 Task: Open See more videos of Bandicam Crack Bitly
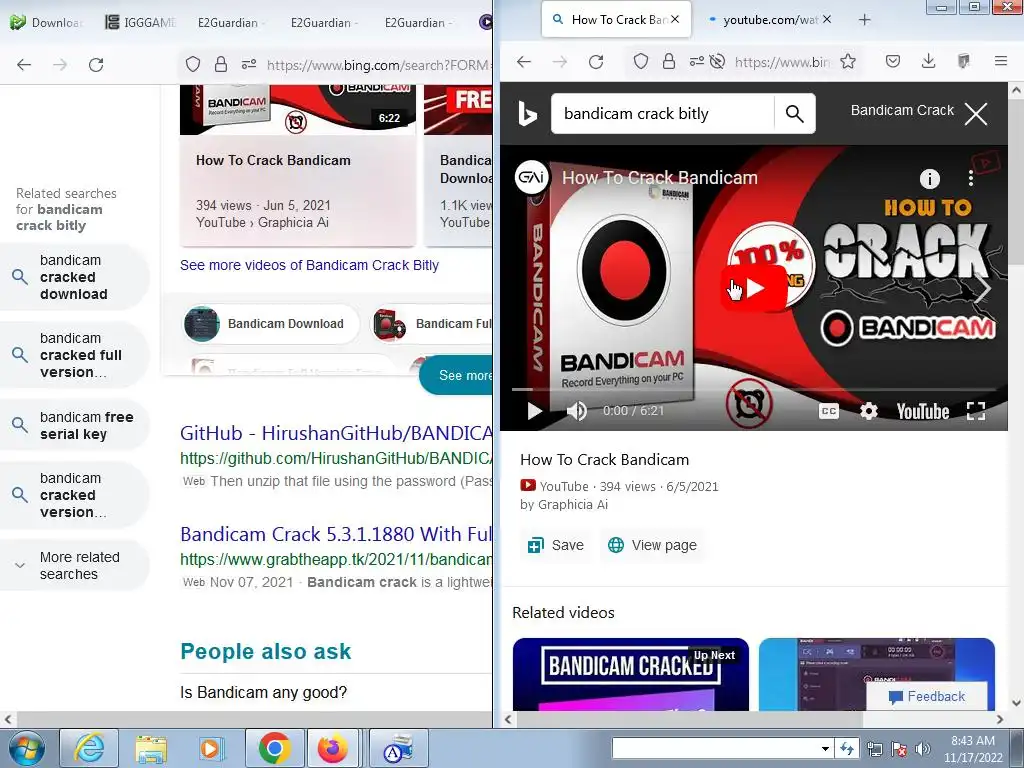[x=310, y=265]
